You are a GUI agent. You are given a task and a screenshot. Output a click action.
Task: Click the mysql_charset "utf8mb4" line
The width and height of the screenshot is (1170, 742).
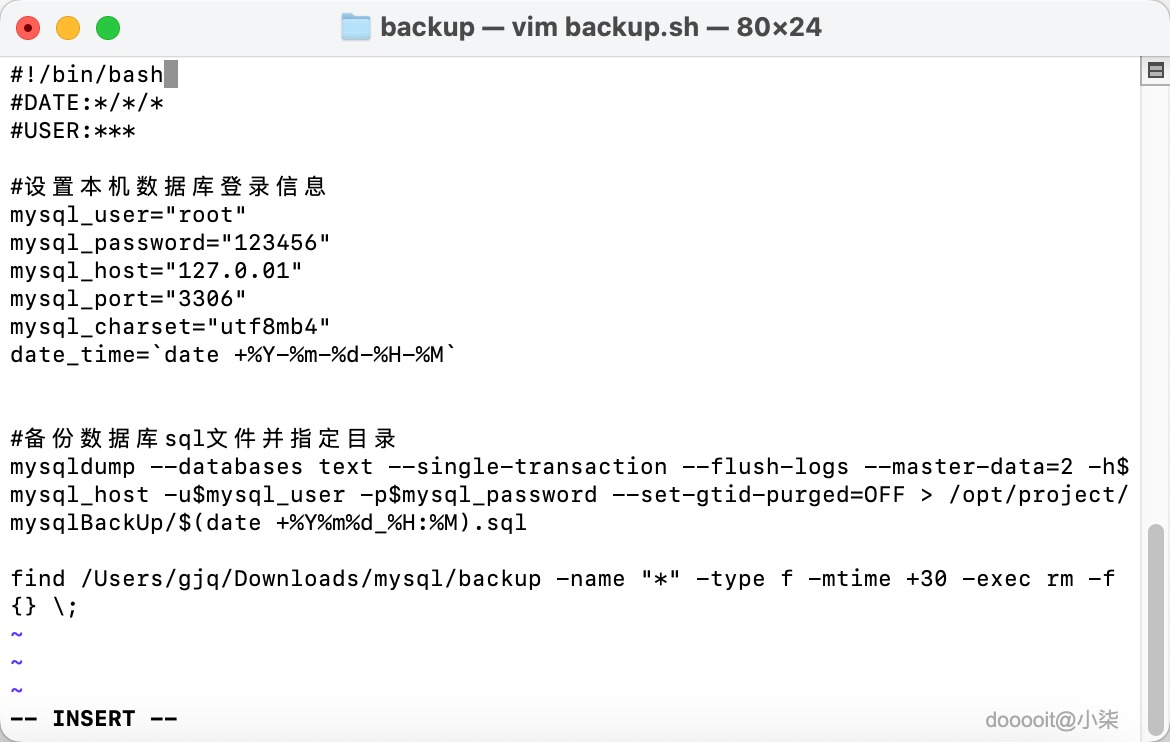tap(170, 327)
